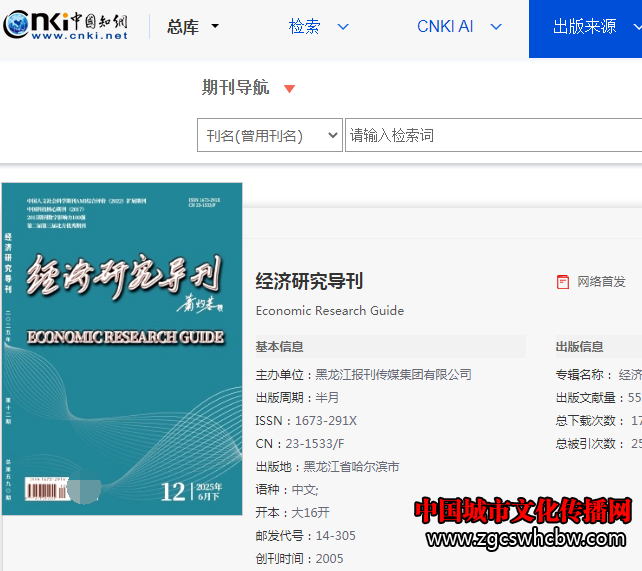Open the 期刊导航 navigation dropdown
Viewport: 642px width, 571px height.
pos(236,88)
